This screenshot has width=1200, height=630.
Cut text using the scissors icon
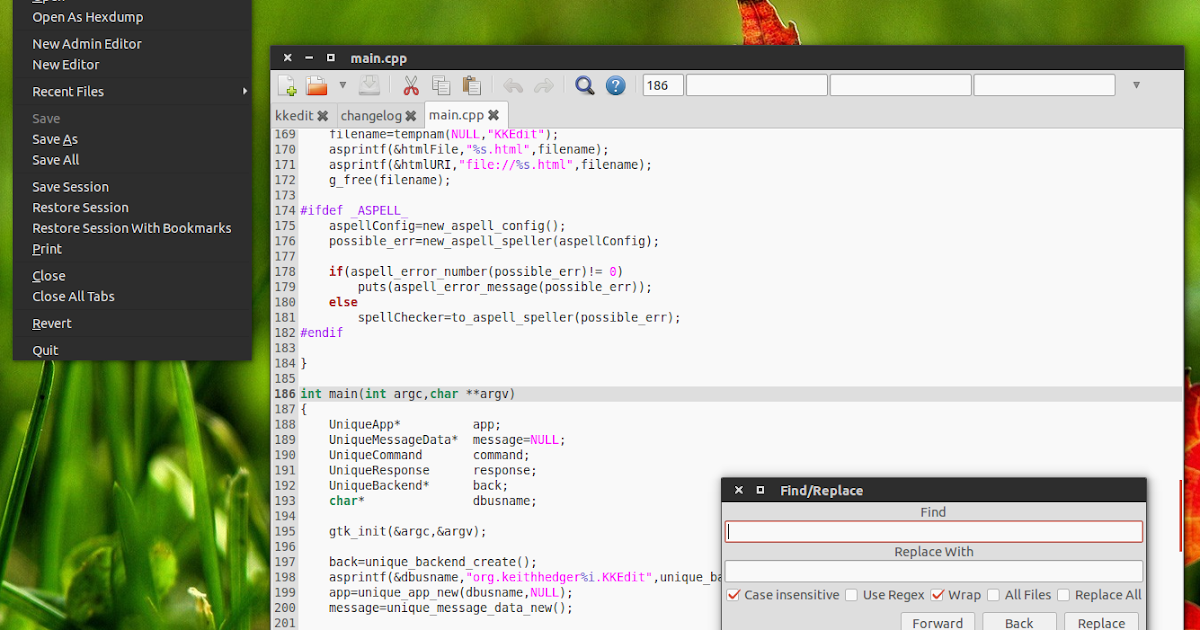(x=410, y=85)
